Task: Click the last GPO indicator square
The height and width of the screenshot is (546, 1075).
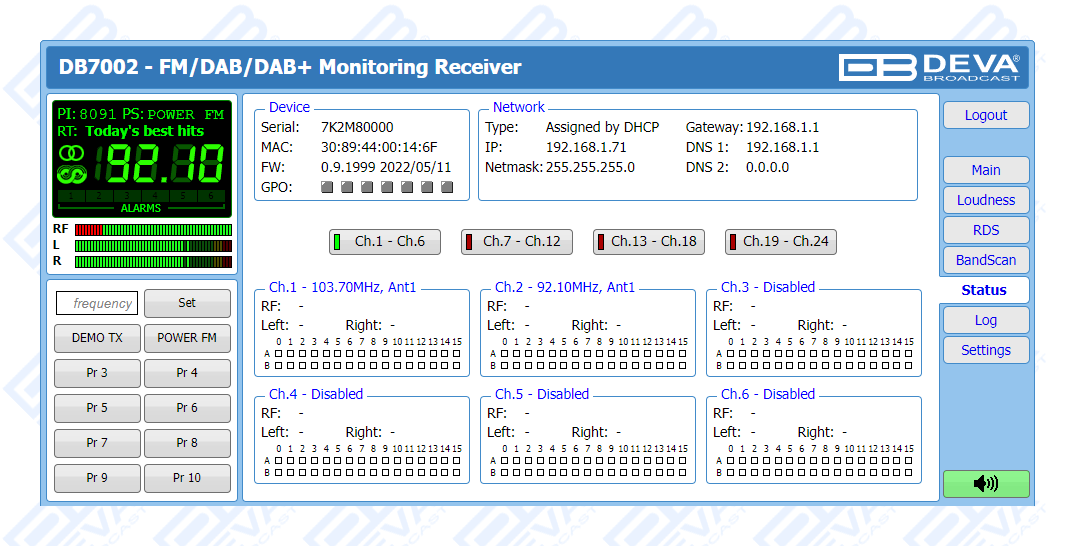Action: point(447,187)
